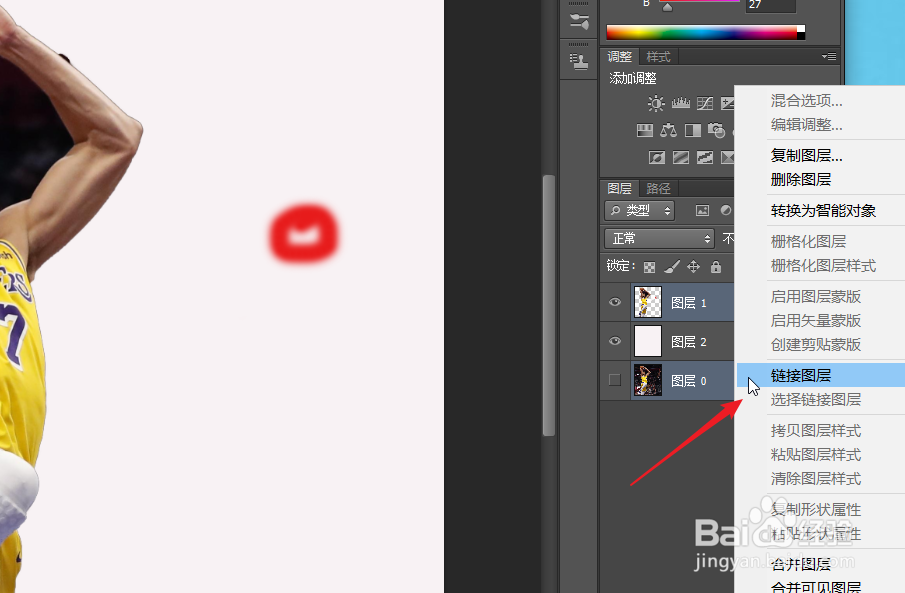Open the Clone Source panel icon
This screenshot has height=593, width=905.
pyautogui.click(x=579, y=61)
